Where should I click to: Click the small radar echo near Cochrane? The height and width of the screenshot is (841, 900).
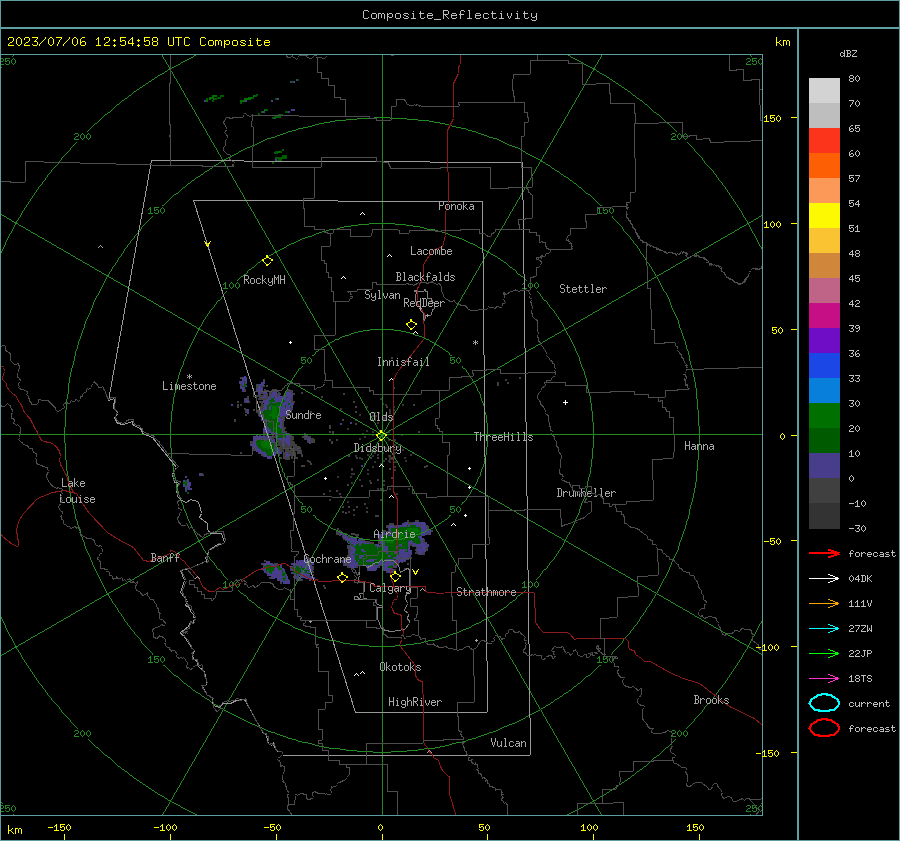point(302,571)
